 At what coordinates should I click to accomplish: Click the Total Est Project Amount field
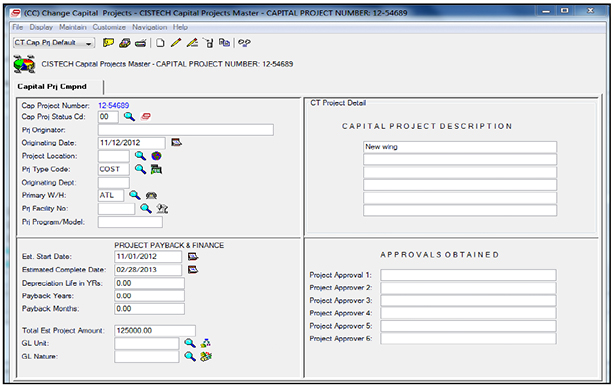click(x=155, y=331)
